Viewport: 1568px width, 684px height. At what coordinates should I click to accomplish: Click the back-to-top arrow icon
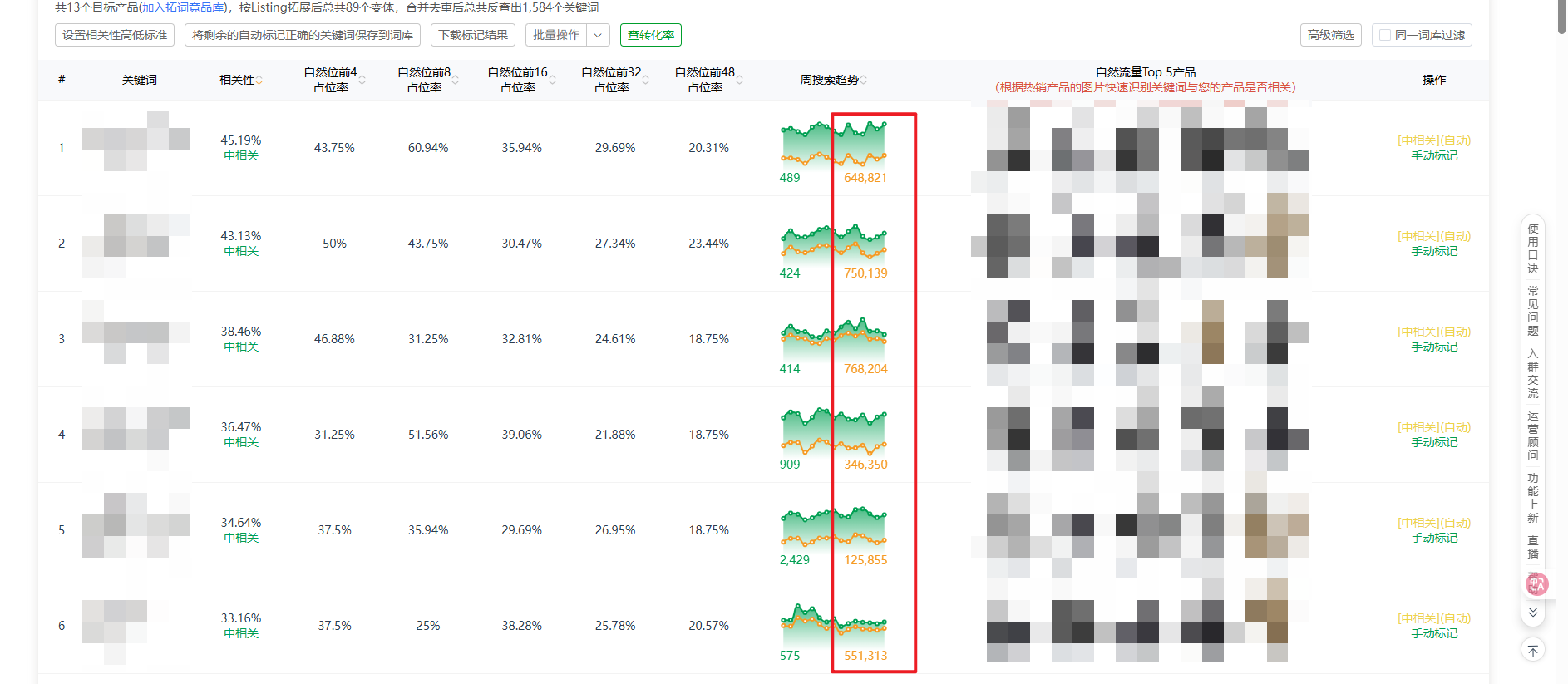tap(1533, 650)
